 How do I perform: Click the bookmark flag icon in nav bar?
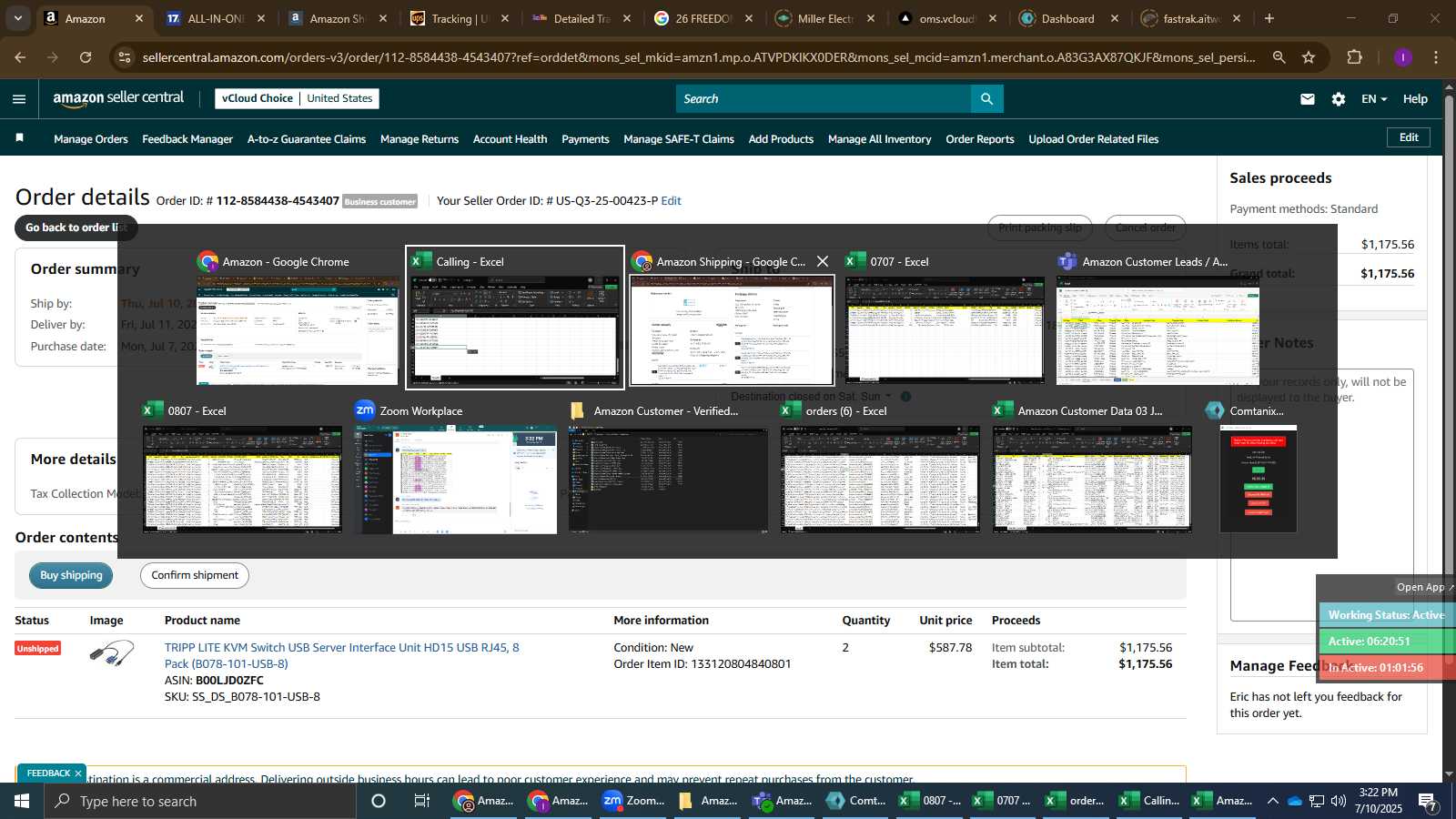(20, 138)
